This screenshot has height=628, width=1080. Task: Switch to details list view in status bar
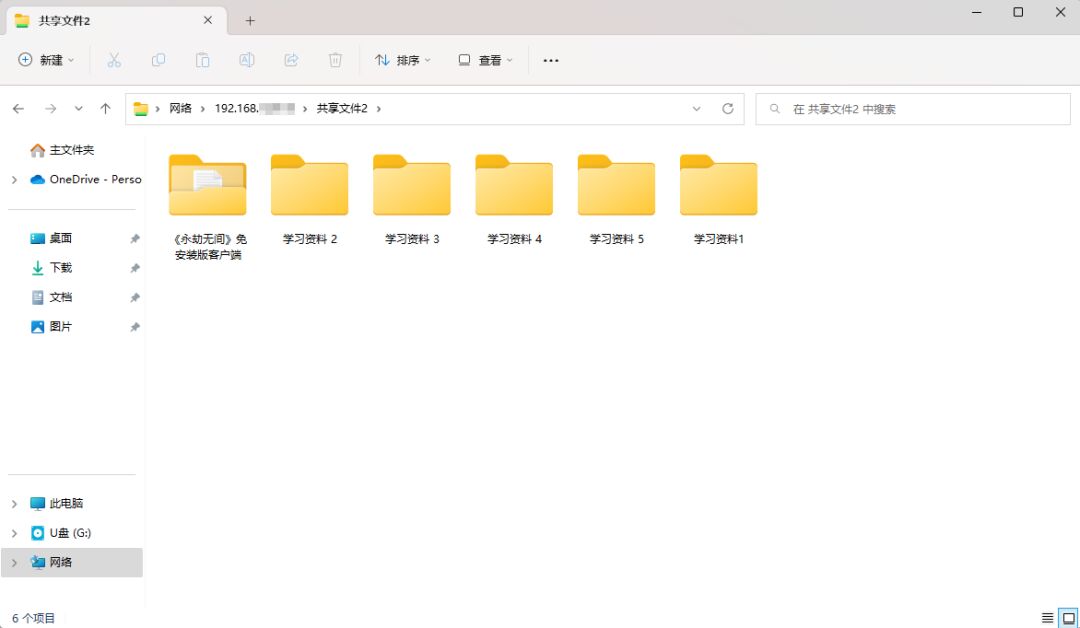click(x=1047, y=618)
